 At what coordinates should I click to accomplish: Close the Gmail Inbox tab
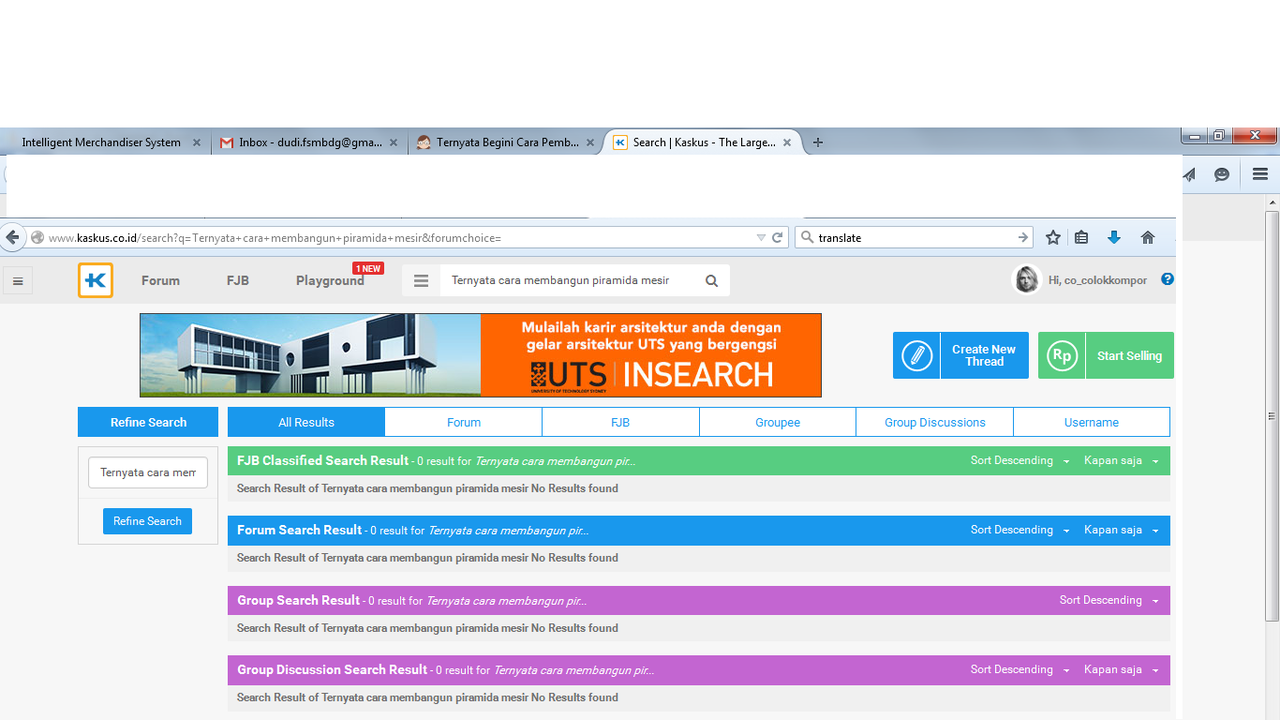point(394,143)
